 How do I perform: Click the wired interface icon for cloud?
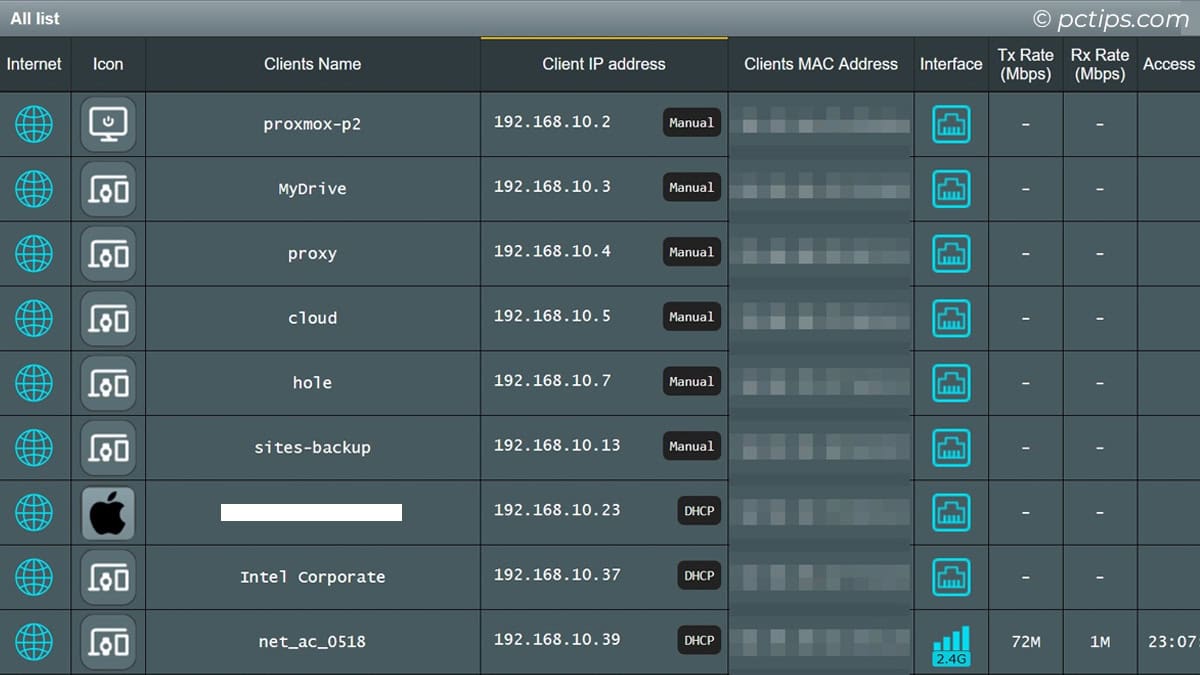(951, 318)
